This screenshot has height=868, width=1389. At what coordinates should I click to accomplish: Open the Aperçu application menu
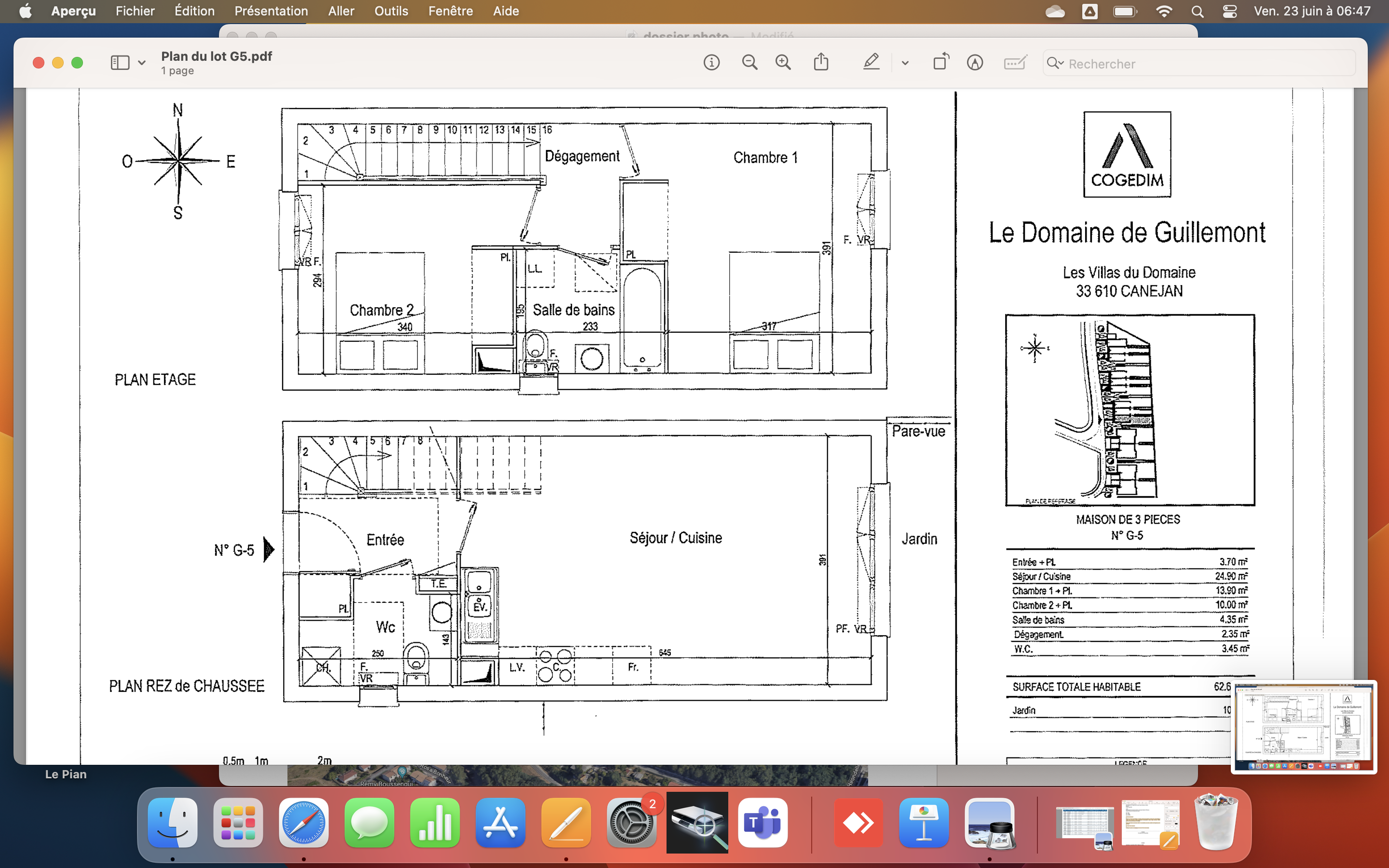(73, 11)
